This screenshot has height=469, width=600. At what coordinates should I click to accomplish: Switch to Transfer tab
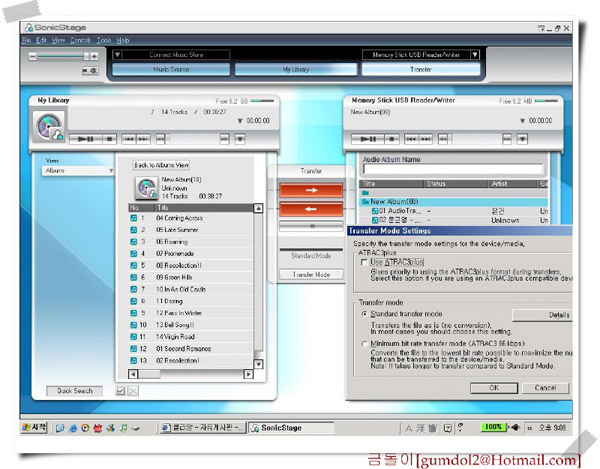[421, 69]
